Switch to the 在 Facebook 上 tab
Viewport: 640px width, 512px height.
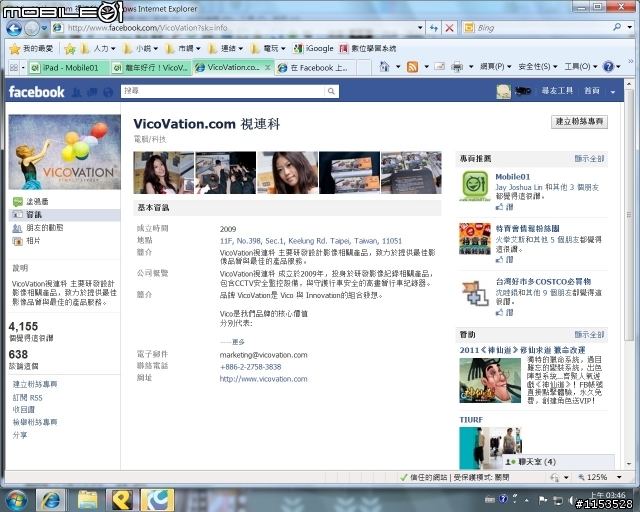(316, 68)
